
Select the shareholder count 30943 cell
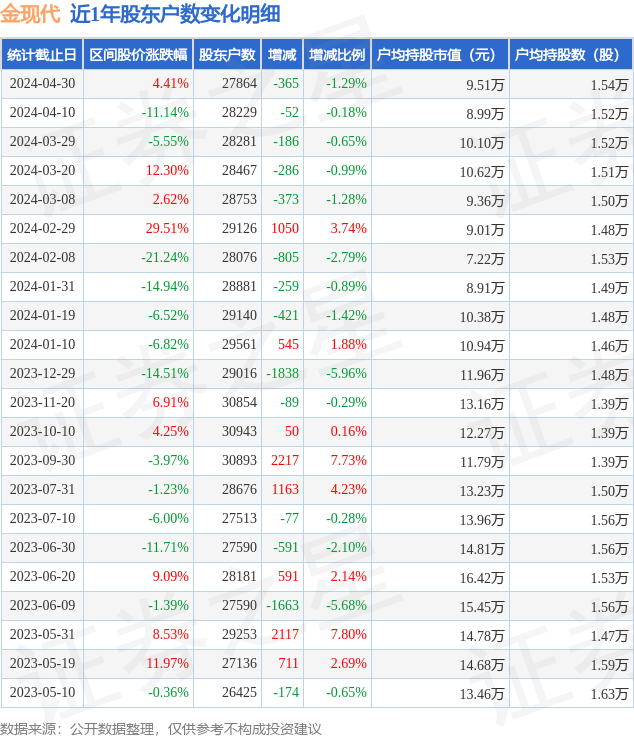(x=239, y=432)
